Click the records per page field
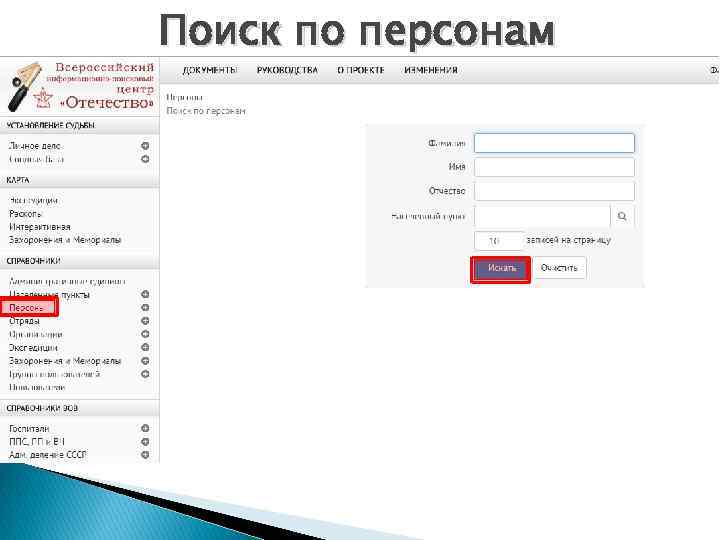The image size is (720, 540). pyautogui.click(x=498, y=241)
